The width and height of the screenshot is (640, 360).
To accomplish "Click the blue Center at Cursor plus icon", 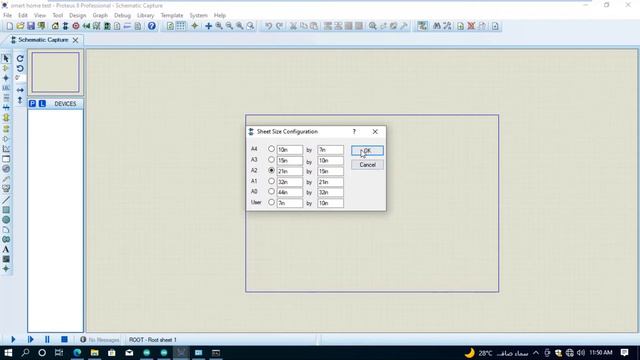I will (x=208, y=26).
